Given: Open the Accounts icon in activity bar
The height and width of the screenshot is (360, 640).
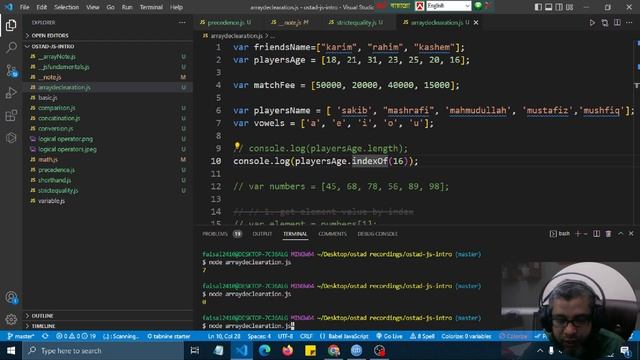Looking at the screenshot, I should point(11,297).
